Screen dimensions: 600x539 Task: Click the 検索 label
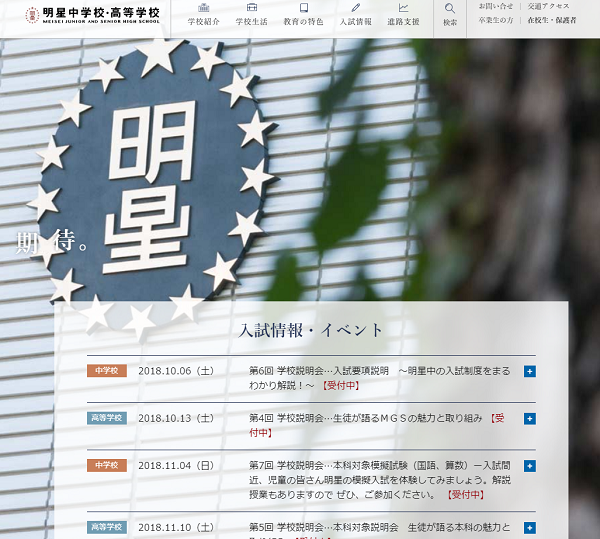point(450,23)
